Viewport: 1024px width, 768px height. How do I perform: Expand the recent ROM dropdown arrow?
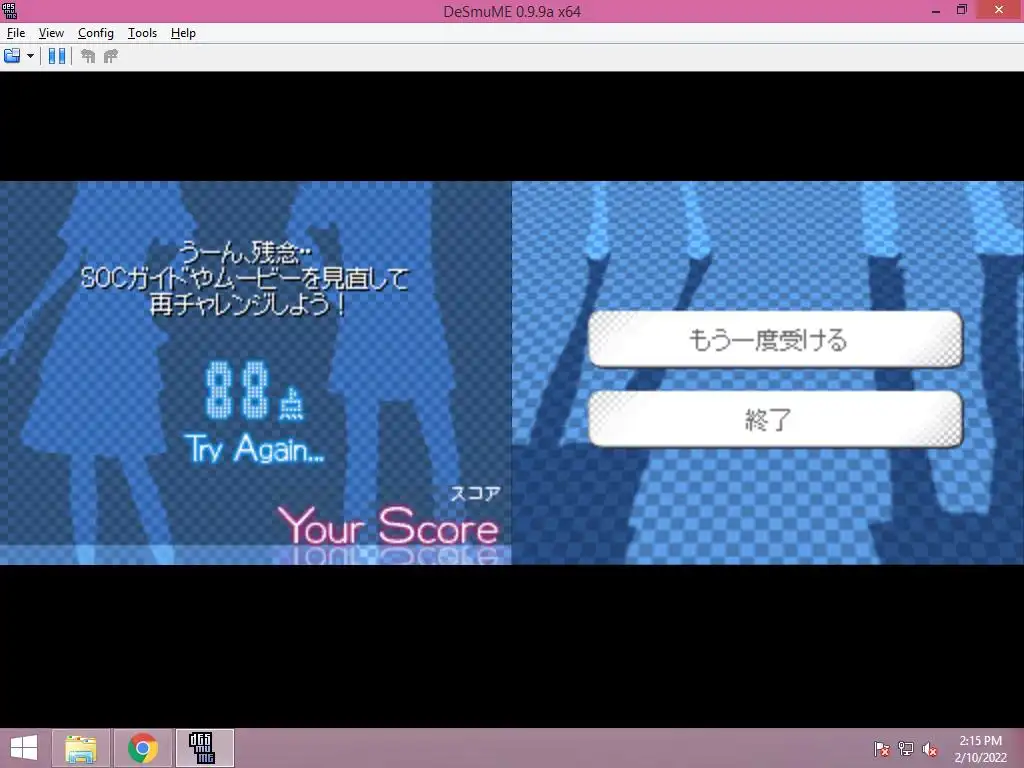pos(30,56)
